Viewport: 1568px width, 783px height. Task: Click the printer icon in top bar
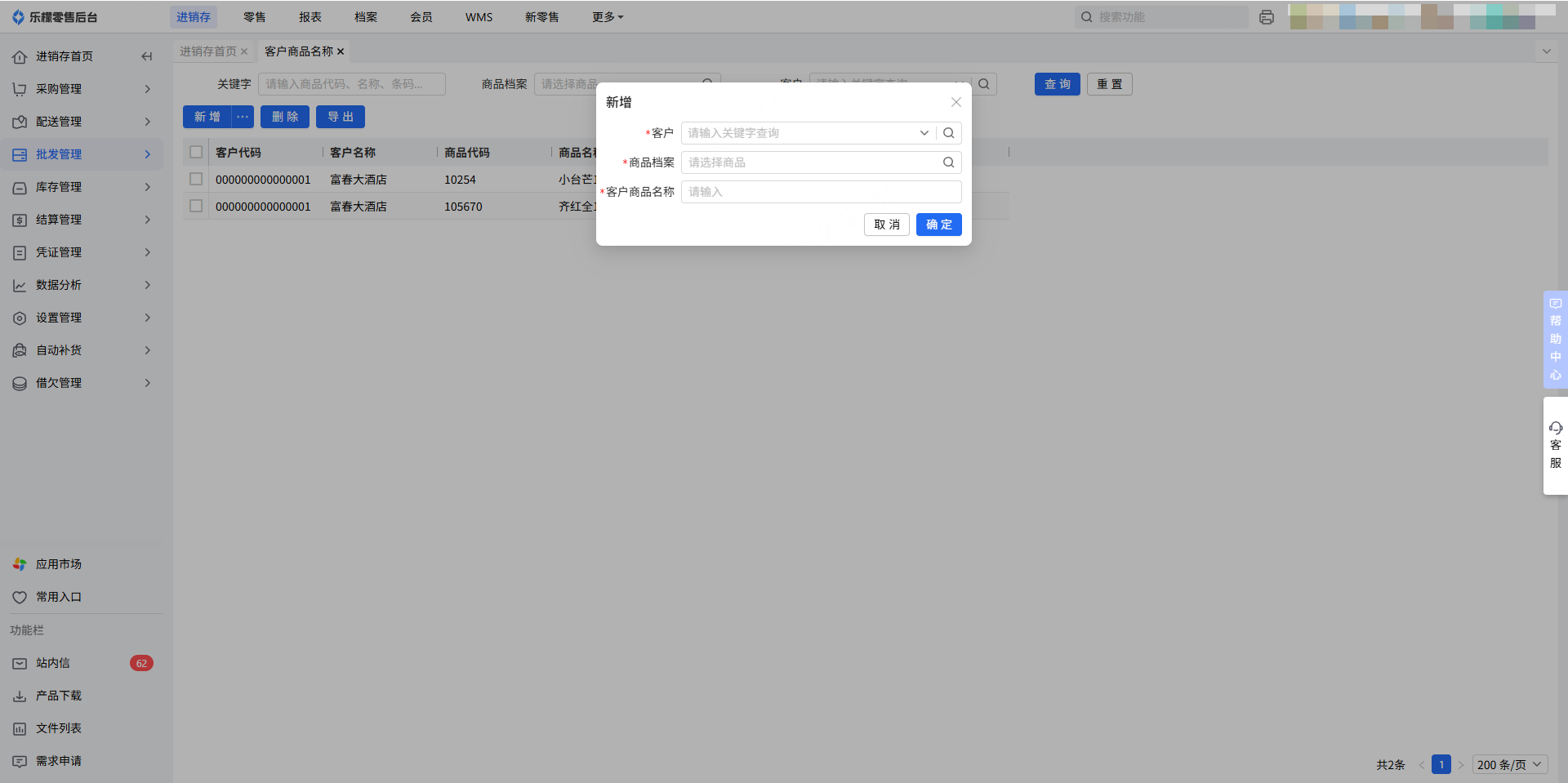point(1267,17)
